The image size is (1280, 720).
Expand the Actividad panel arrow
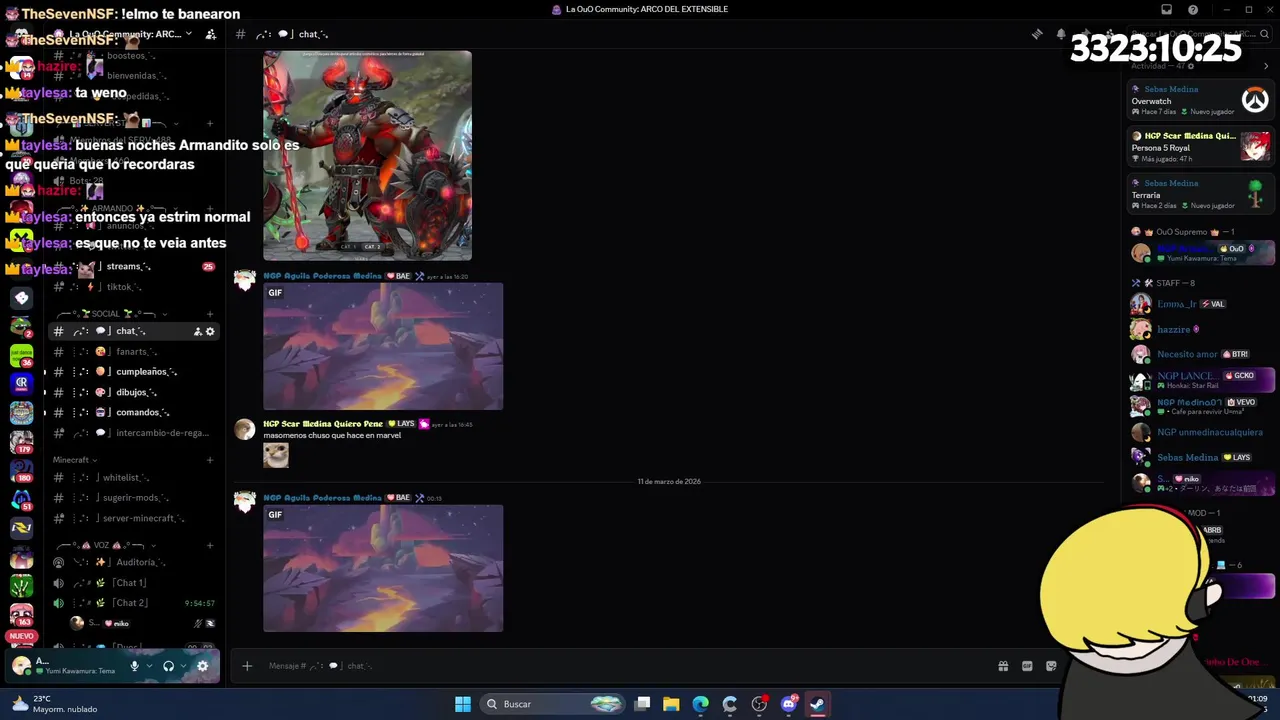coord(1265,66)
